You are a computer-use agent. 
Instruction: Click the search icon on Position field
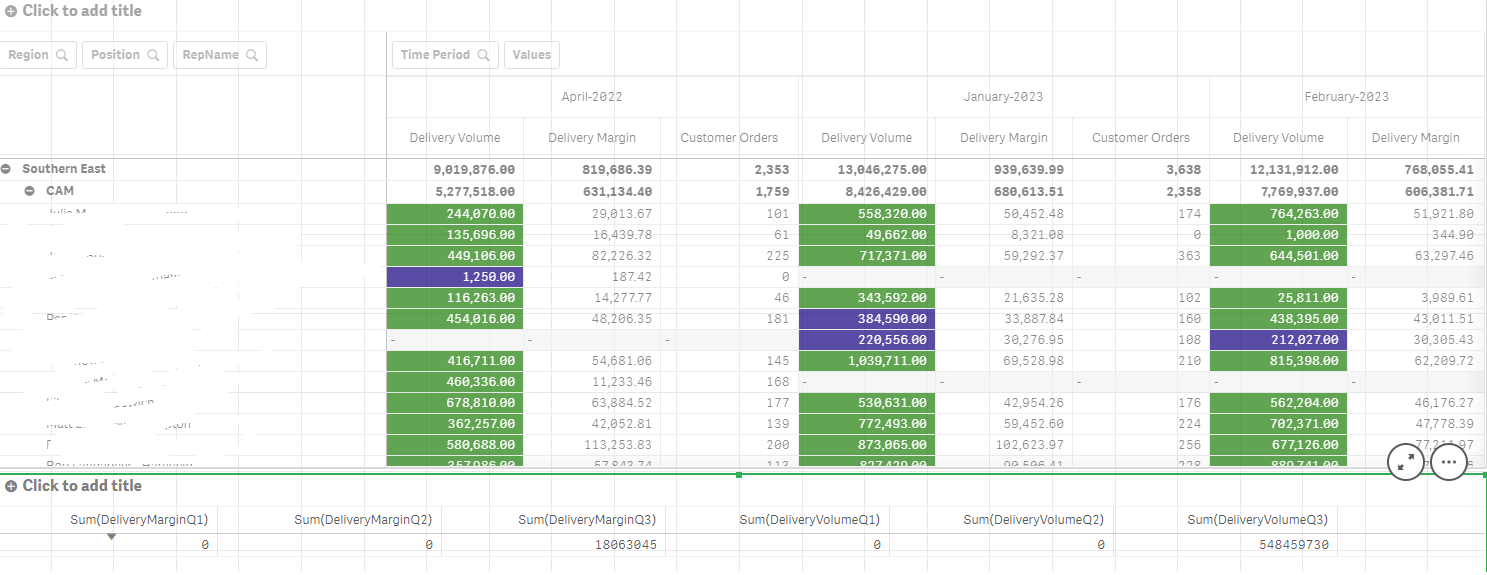coord(153,55)
